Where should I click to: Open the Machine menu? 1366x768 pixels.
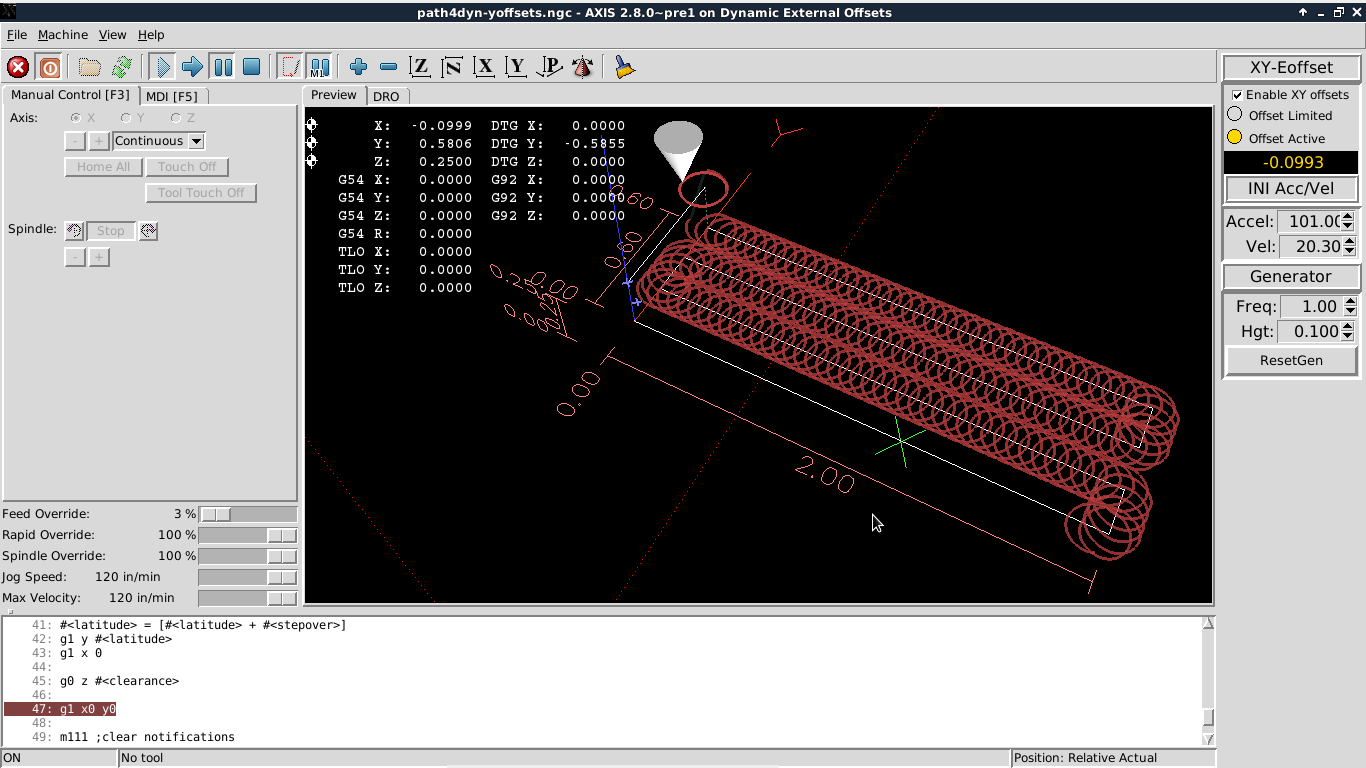tap(63, 34)
